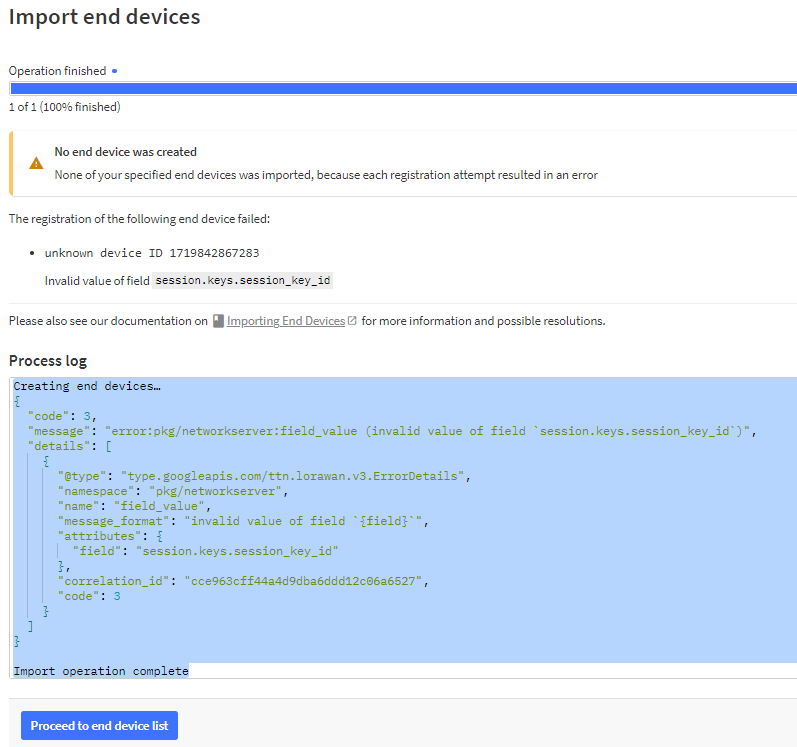This screenshot has width=797, height=747.
Task: Click the external link icon after Importing End Devices
Action: (352, 321)
